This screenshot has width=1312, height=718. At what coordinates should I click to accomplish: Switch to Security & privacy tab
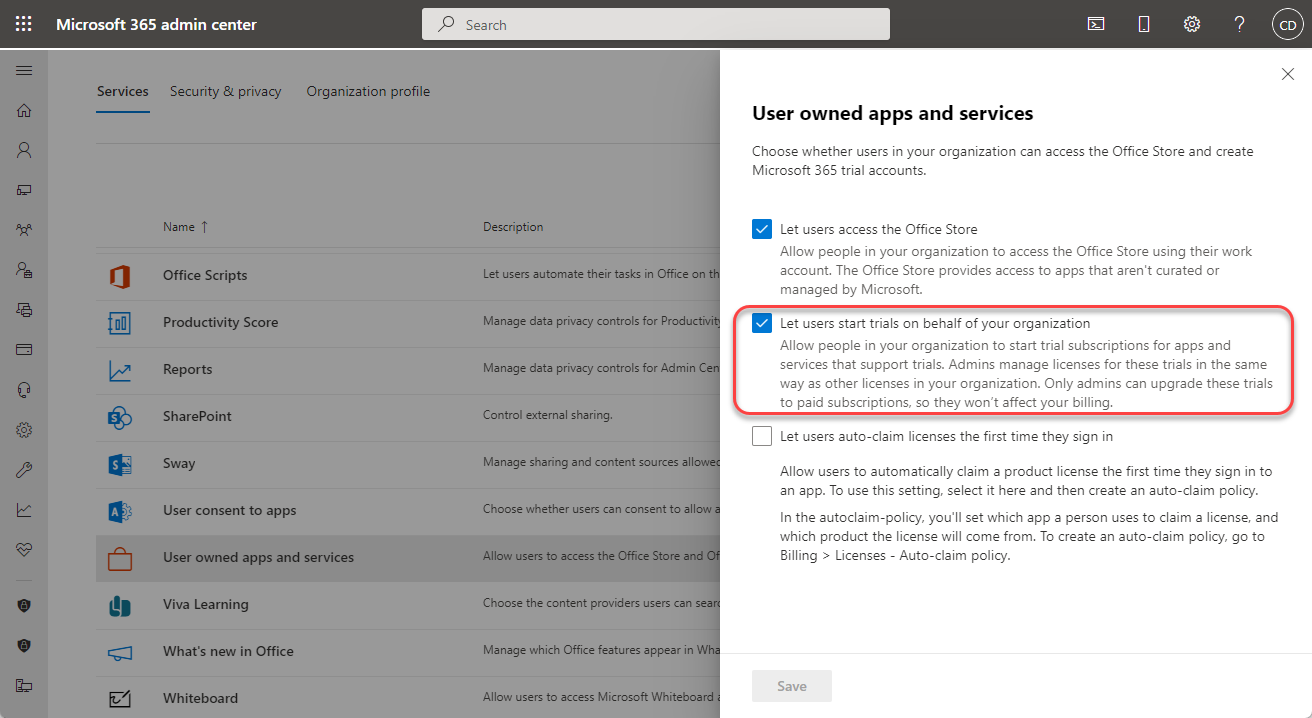coord(225,91)
